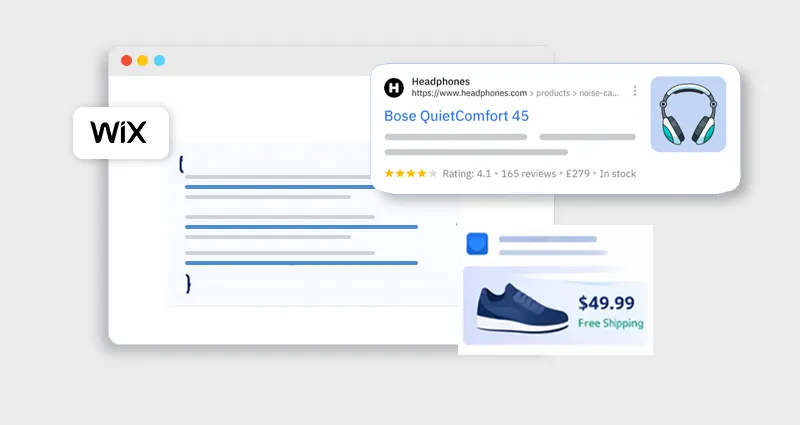The image size is (800, 425).
Task: Click the $49.99 price
Action: (x=606, y=303)
